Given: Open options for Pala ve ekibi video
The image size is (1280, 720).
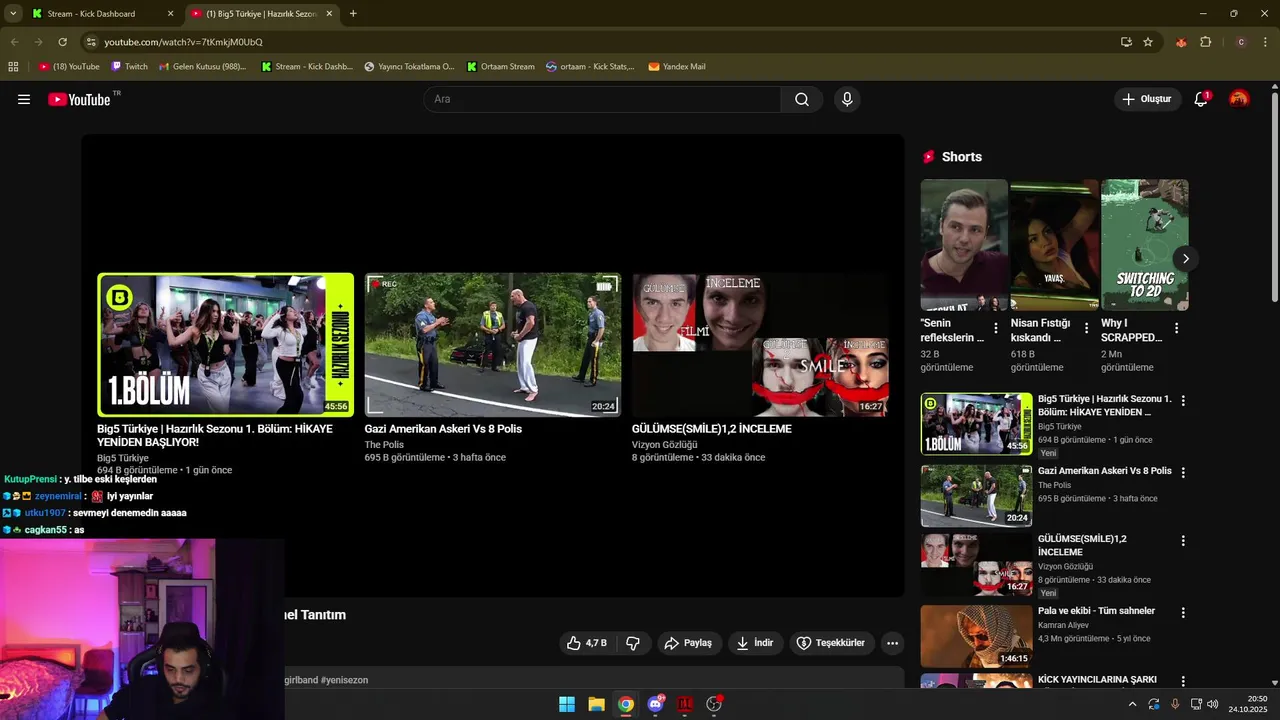Looking at the screenshot, I should coord(1183,612).
